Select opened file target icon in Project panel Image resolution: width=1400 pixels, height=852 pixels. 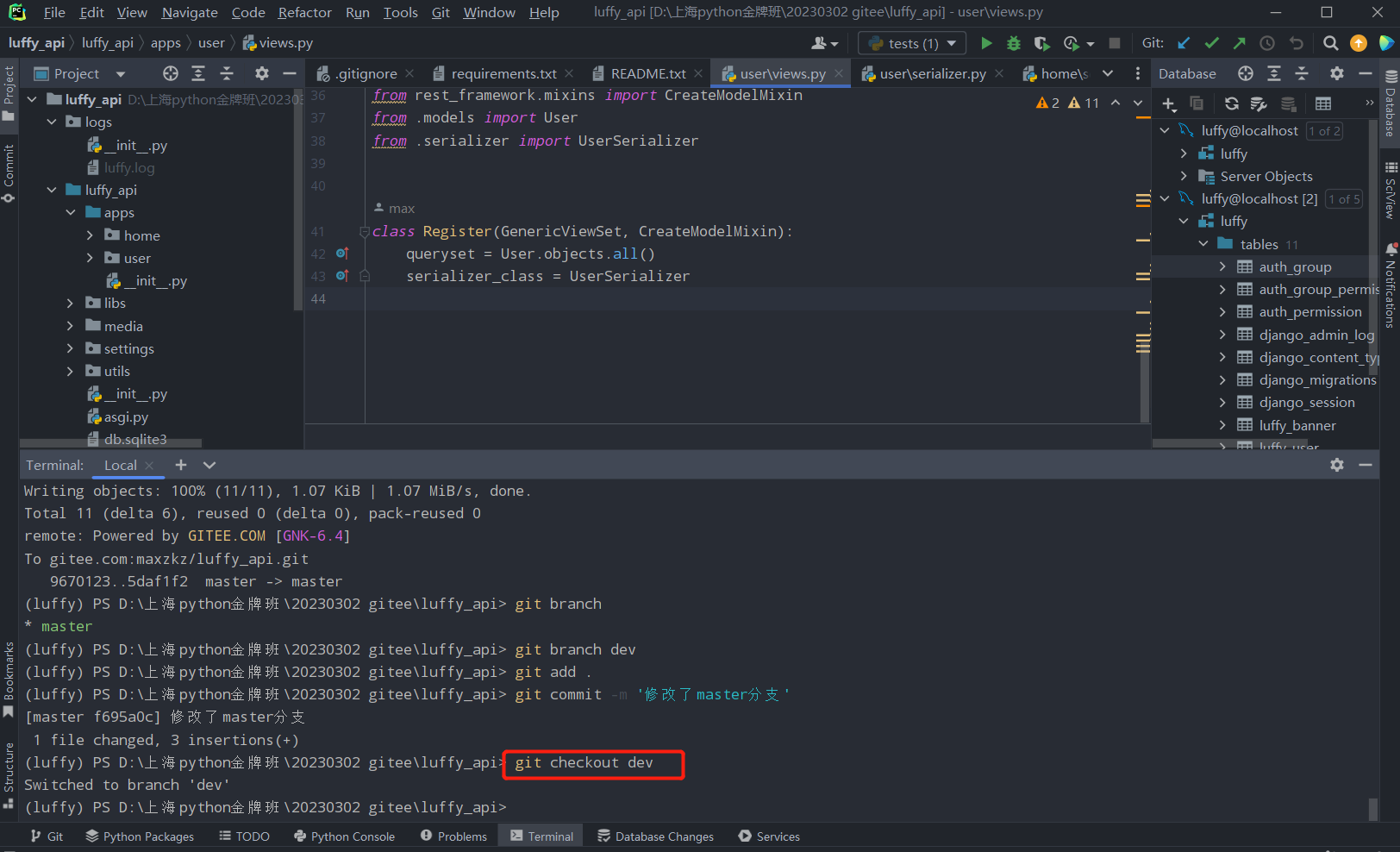[171, 73]
